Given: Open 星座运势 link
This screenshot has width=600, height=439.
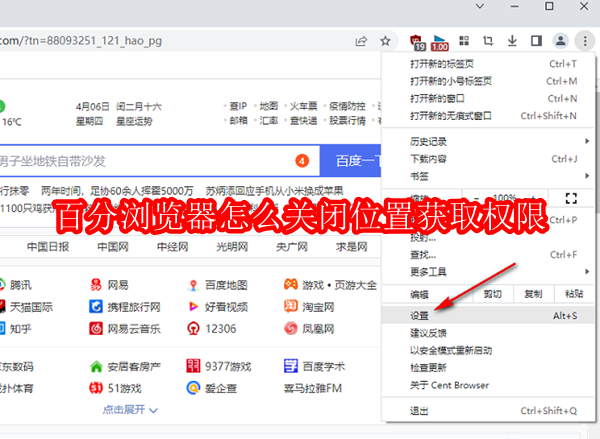Looking at the screenshot, I should click(x=134, y=122).
